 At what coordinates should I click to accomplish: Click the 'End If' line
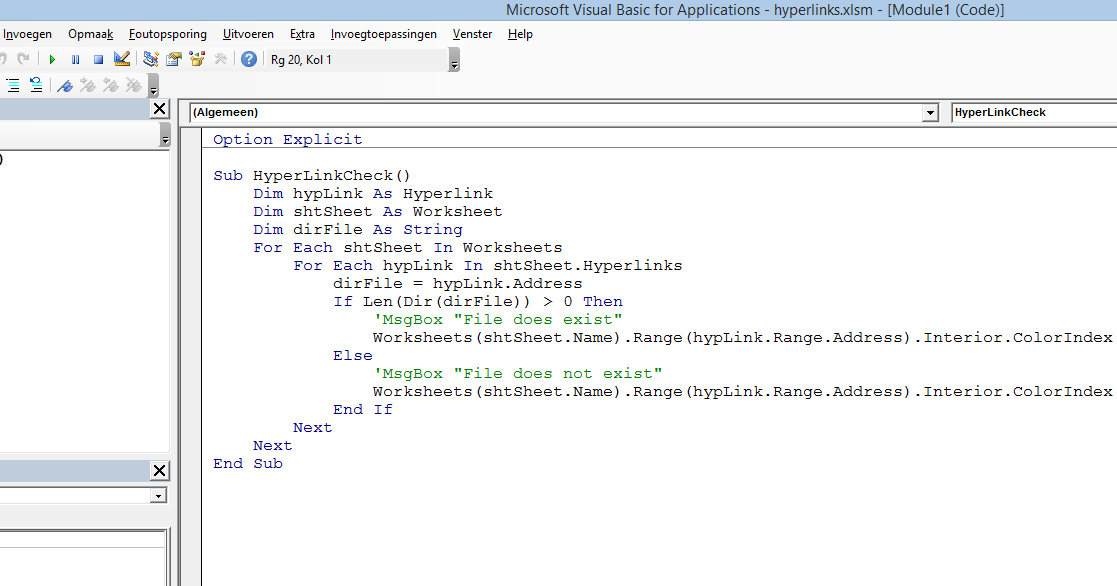363,409
